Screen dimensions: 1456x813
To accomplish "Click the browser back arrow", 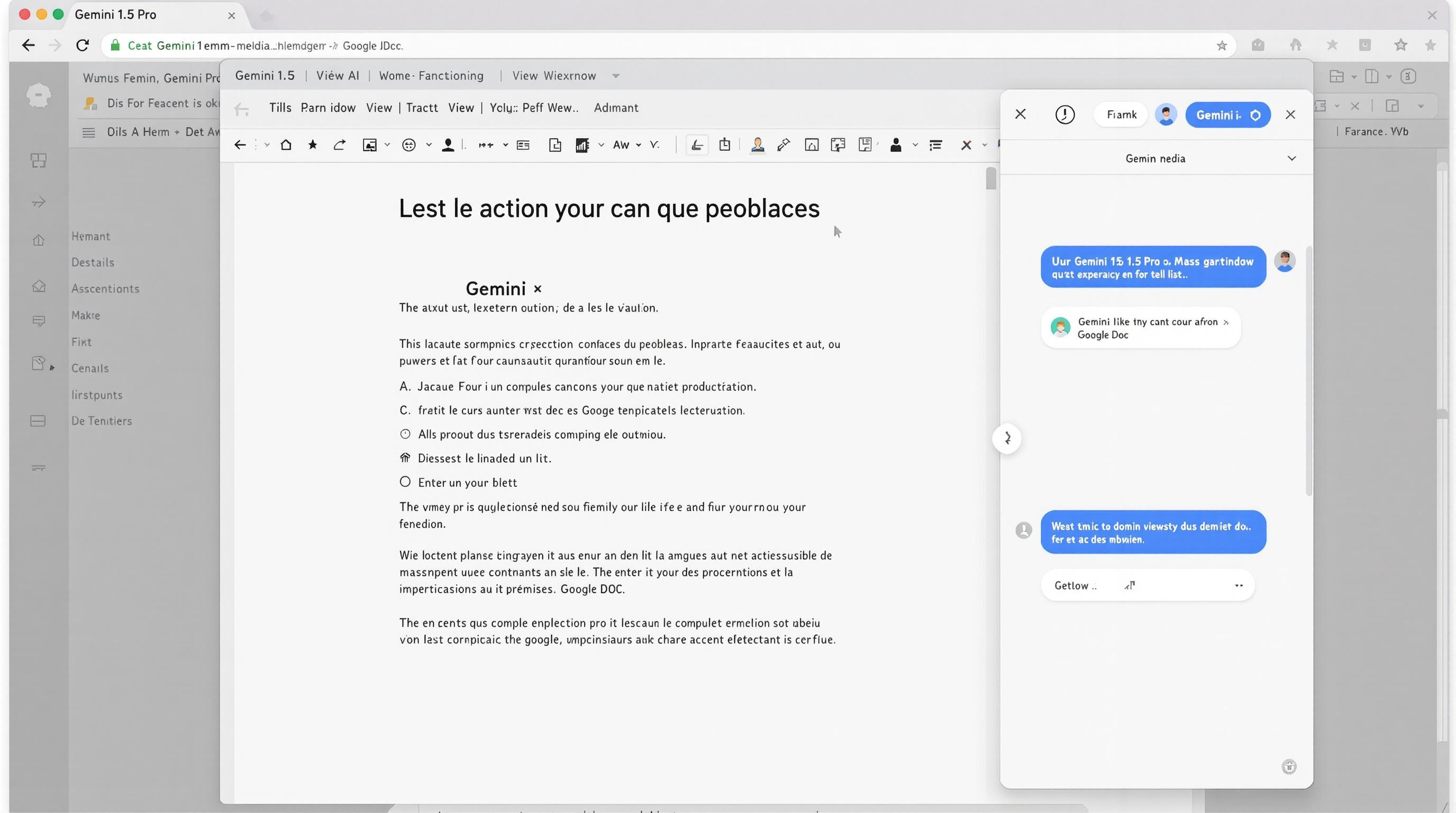I will (28, 45).
